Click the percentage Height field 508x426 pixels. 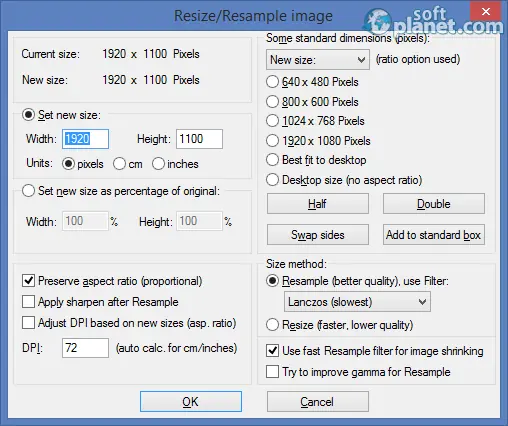coord(199,221)
